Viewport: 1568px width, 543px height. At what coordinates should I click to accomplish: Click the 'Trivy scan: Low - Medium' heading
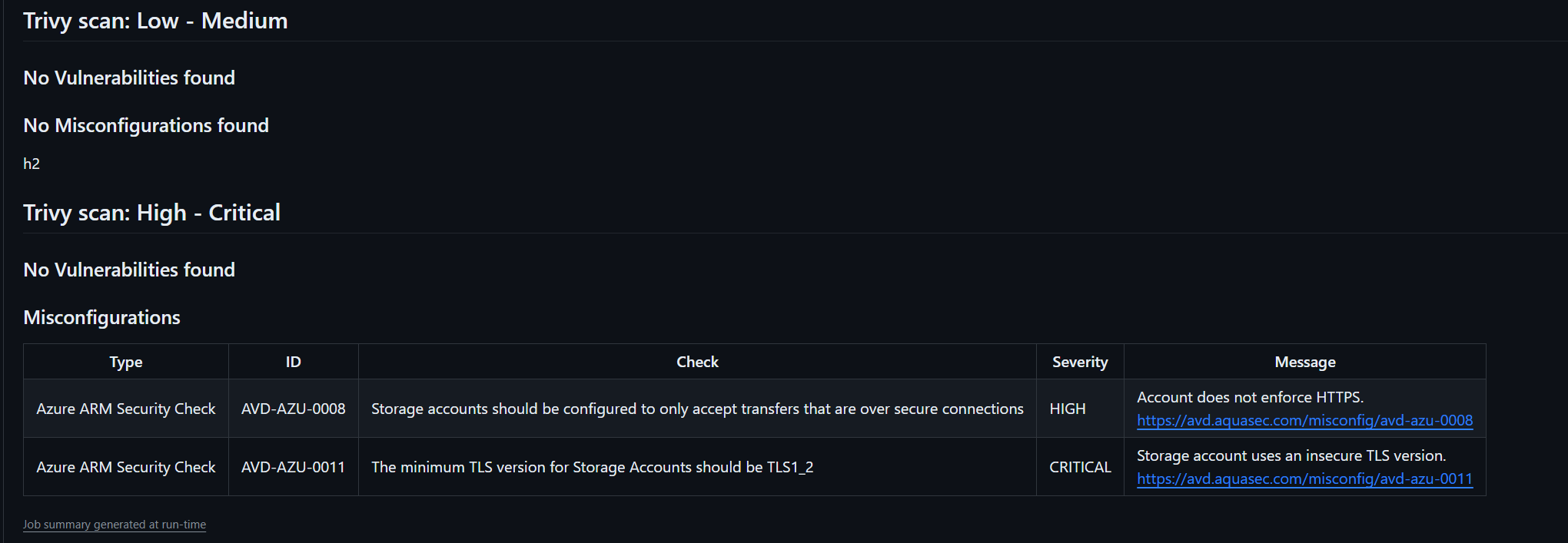[155, 21]
